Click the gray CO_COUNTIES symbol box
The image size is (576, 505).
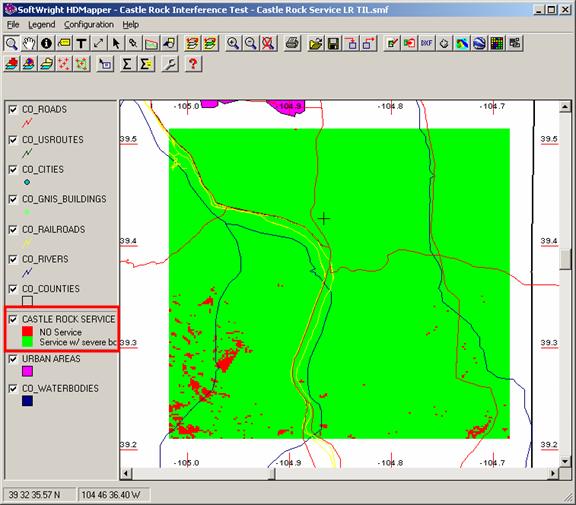pos(27,301)
